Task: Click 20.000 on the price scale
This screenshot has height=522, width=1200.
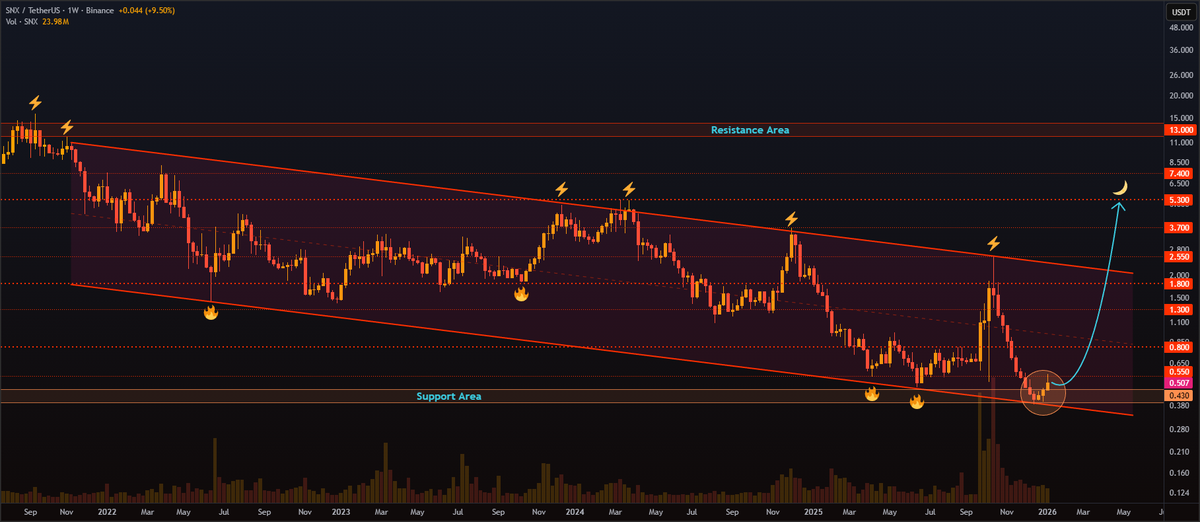Action: (x=1180, y=96)
